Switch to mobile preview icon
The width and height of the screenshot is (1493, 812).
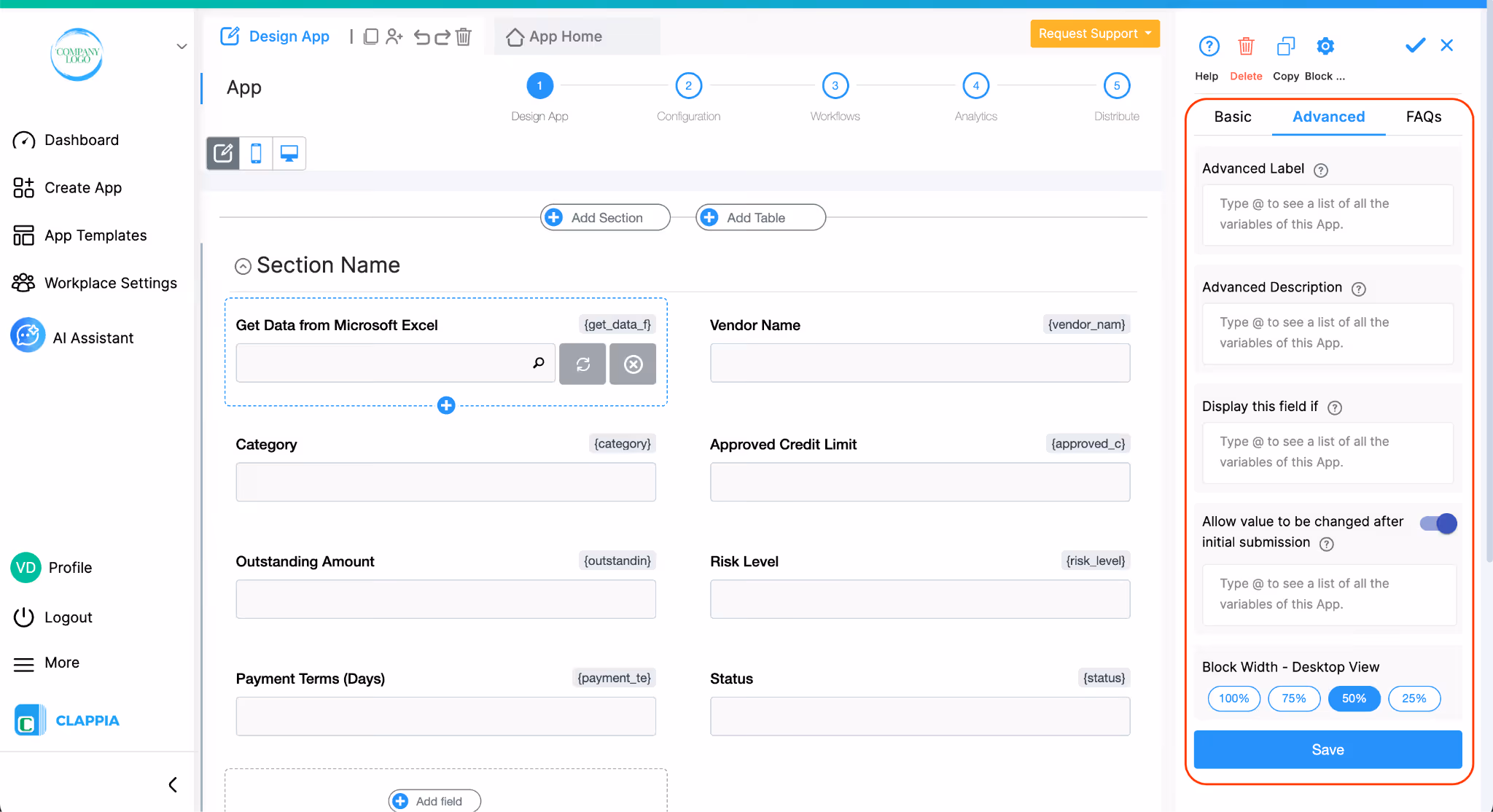point(256,153)
